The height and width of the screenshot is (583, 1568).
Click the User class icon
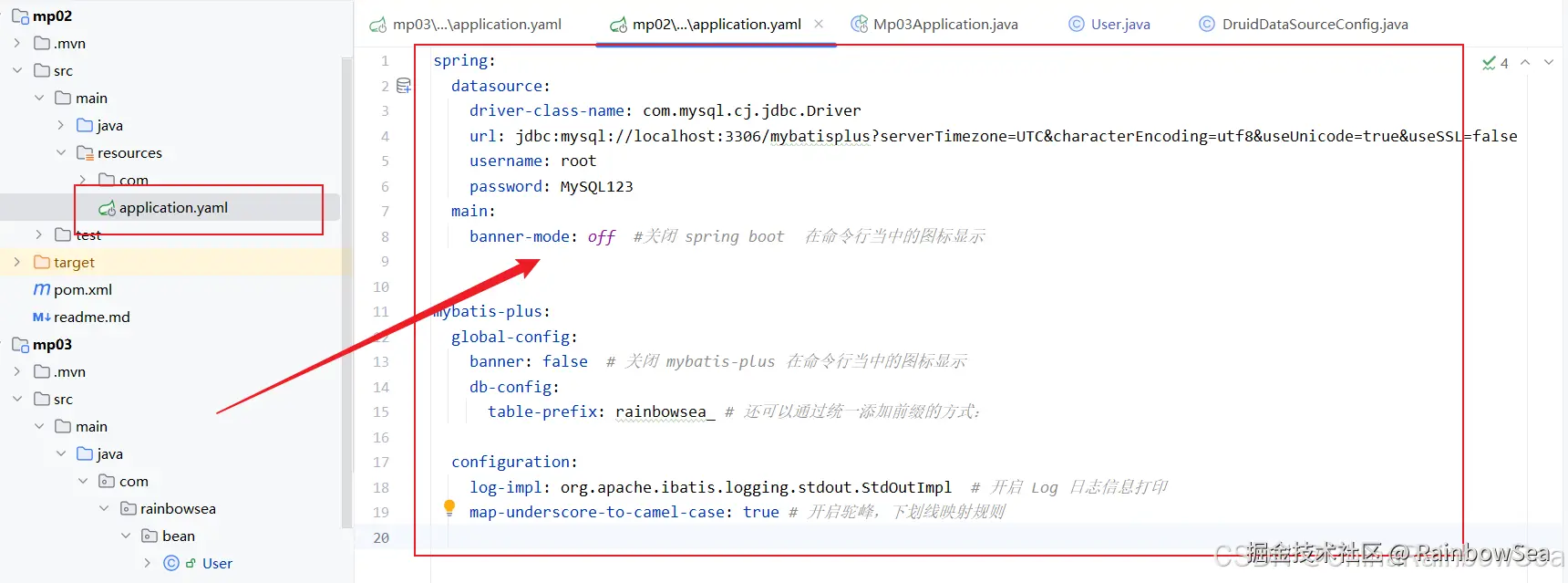[x=171, y=563]
